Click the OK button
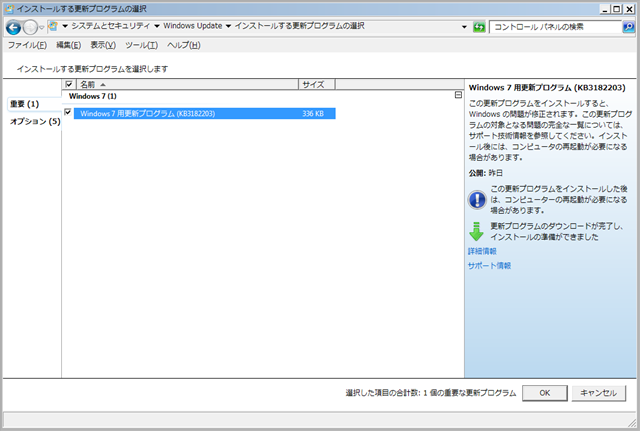640x431 pixels. click(544, 393)
